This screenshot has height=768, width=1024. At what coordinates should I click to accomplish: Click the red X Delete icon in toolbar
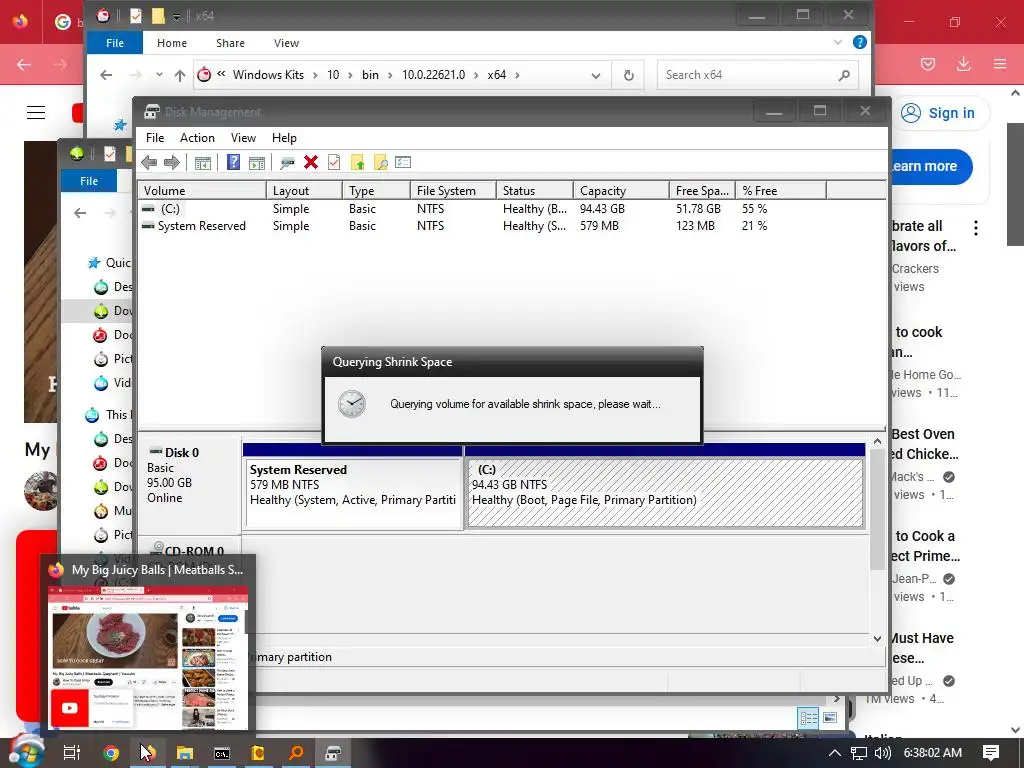tap(311, 162)
